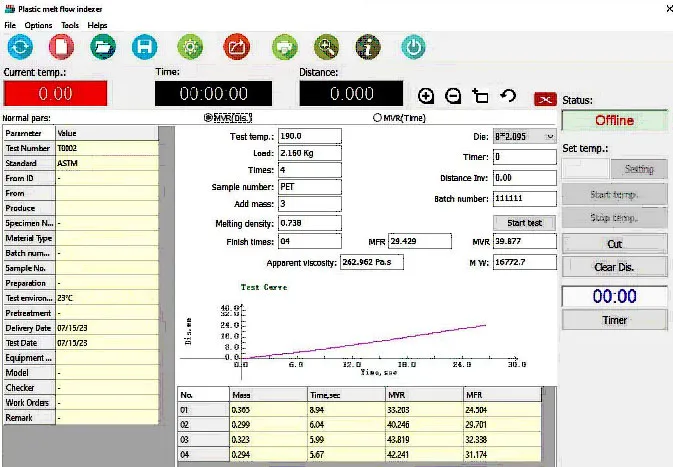
Task: Click the Remark parameter row
Action: 81,418
